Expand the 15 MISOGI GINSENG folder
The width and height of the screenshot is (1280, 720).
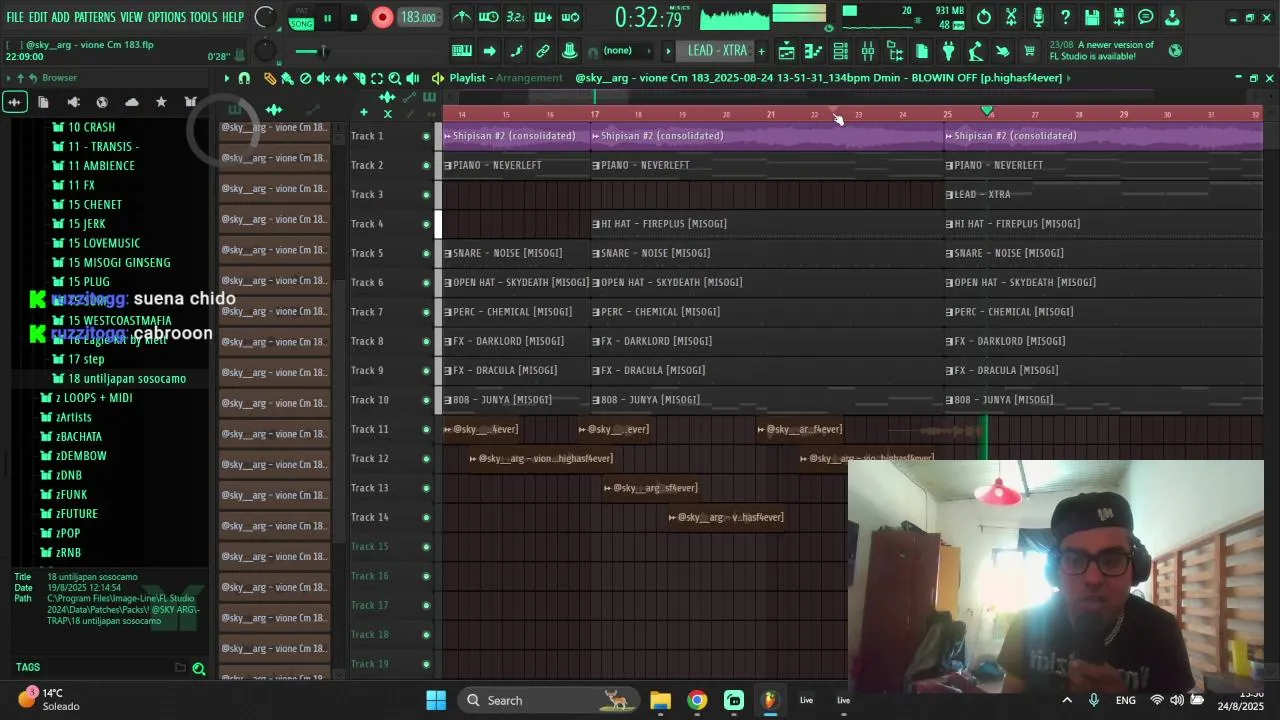(x=111, y=263)
